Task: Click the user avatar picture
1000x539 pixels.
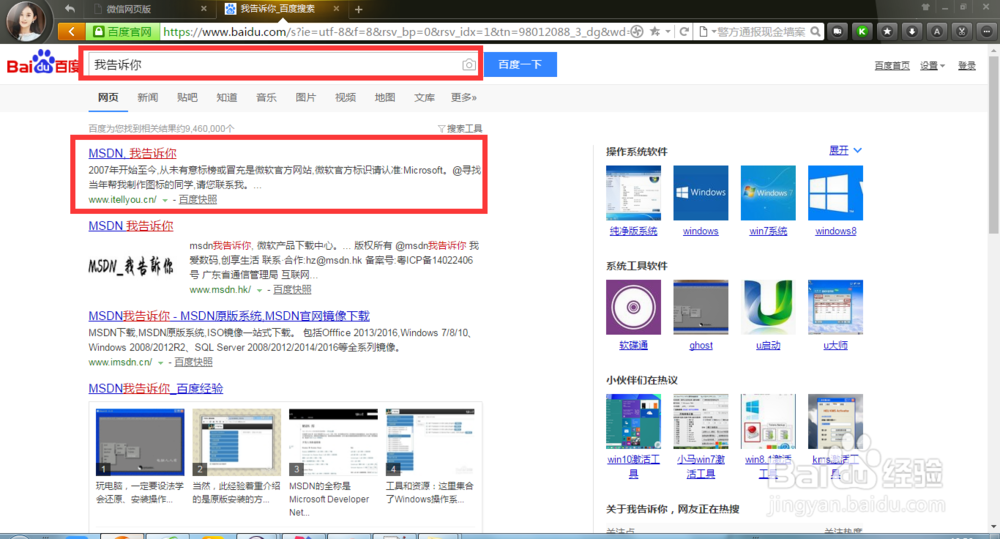Action: tap(27, 20)
